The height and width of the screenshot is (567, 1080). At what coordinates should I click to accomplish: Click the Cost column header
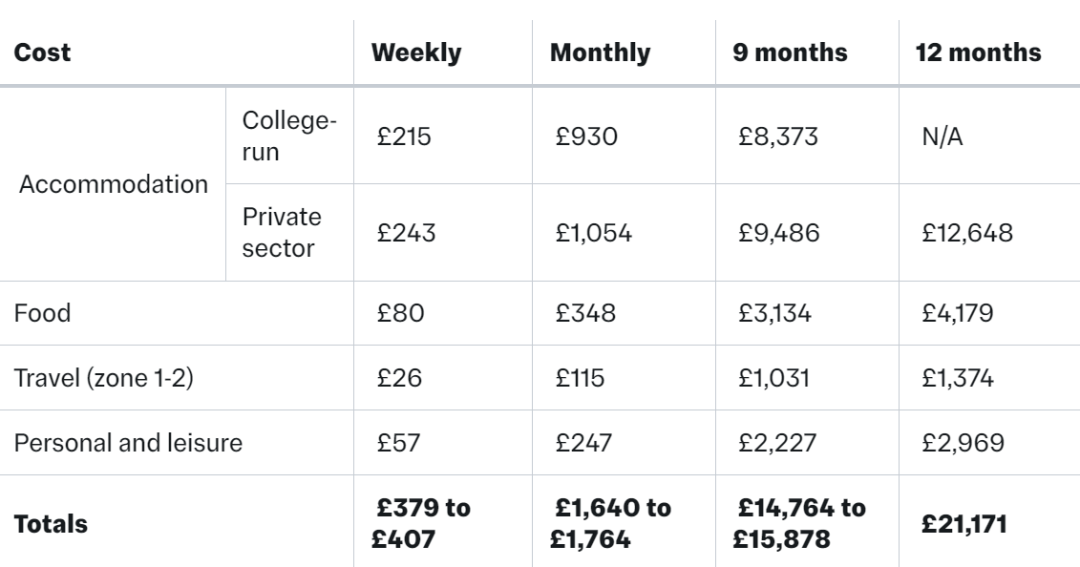pos(43,53)
